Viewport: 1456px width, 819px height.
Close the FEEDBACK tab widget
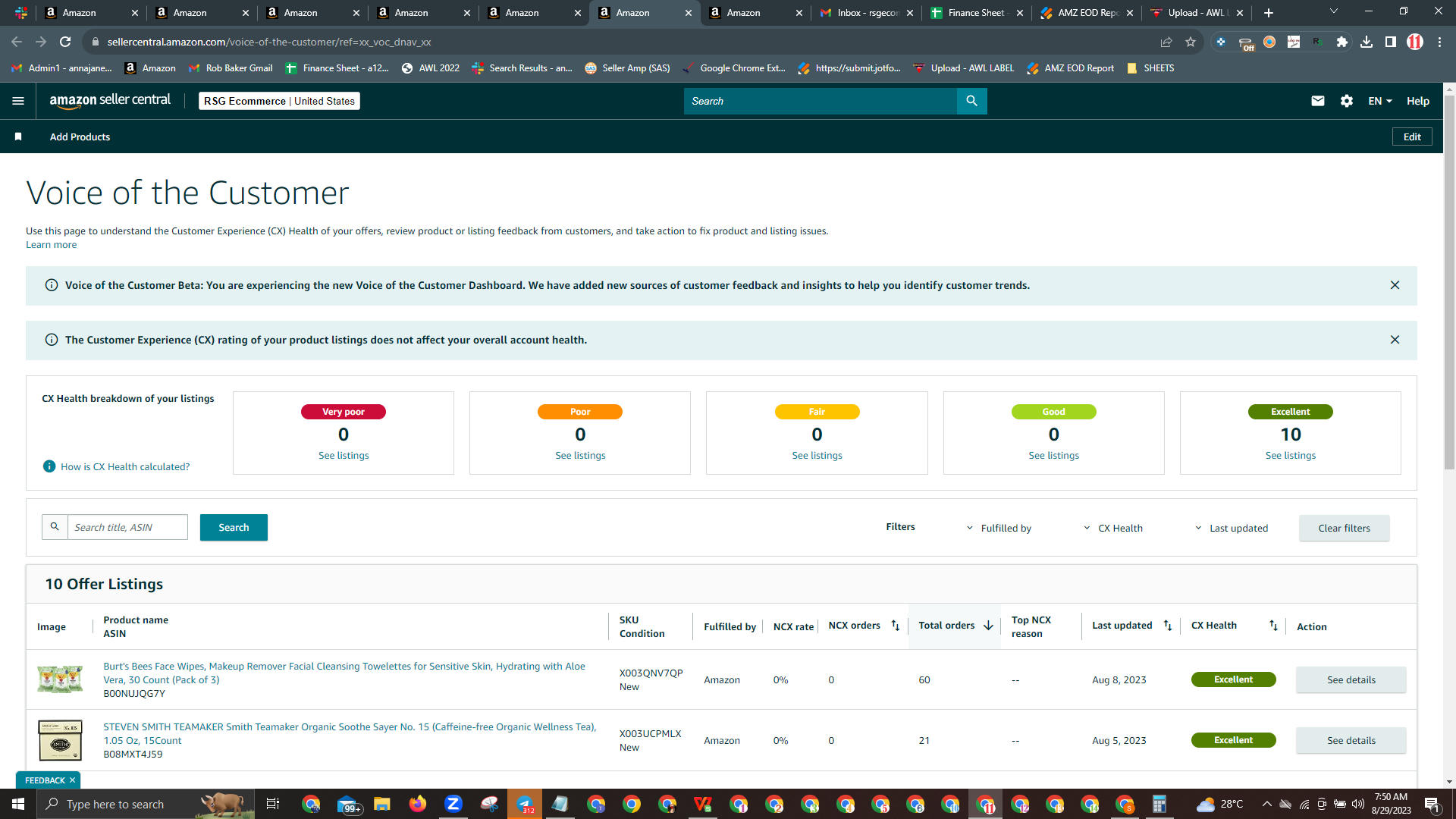pos(72,780)
